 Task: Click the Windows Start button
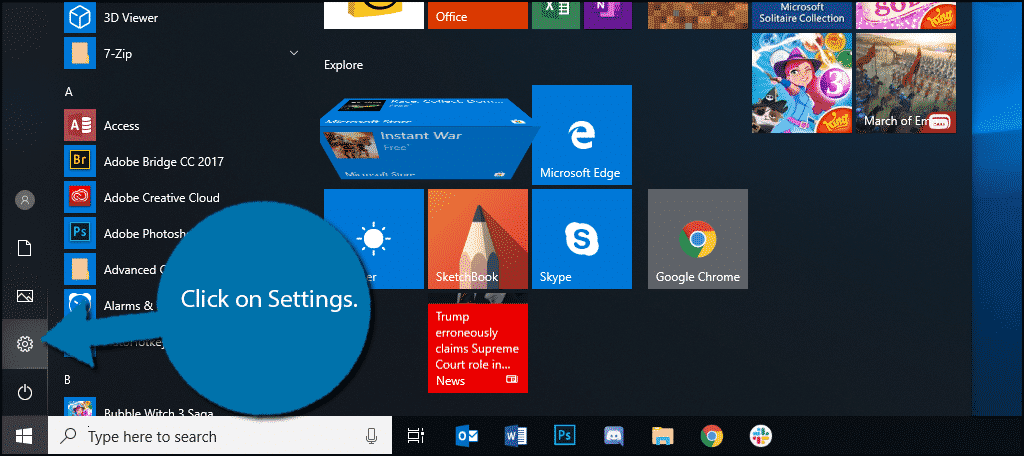[x=24, y=436]
